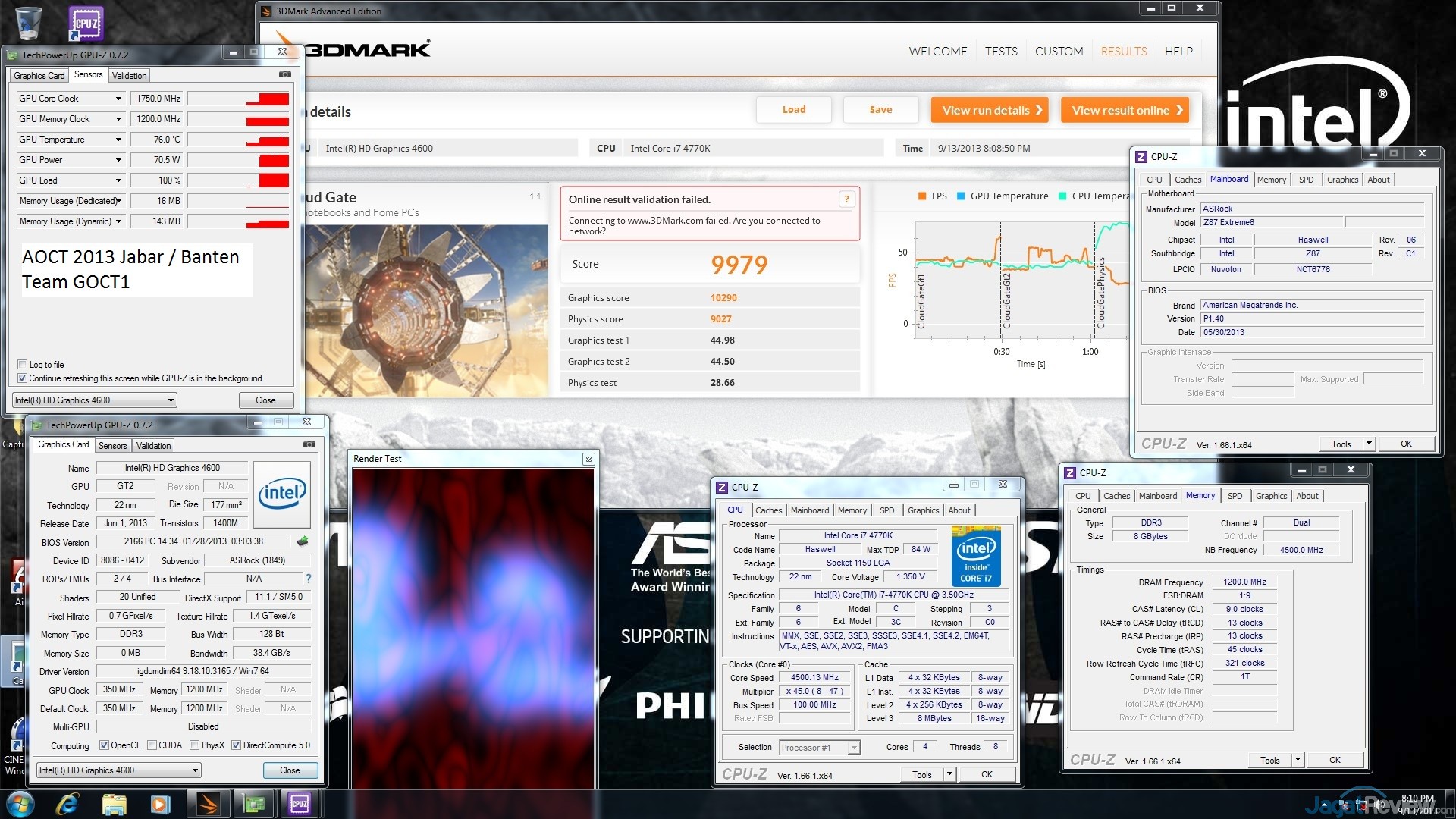Image resolution: width=1456 pixels, height=819 pixels.
Task: Open Internet Explorer from the taskbar
Action: (x=67, y=804)
